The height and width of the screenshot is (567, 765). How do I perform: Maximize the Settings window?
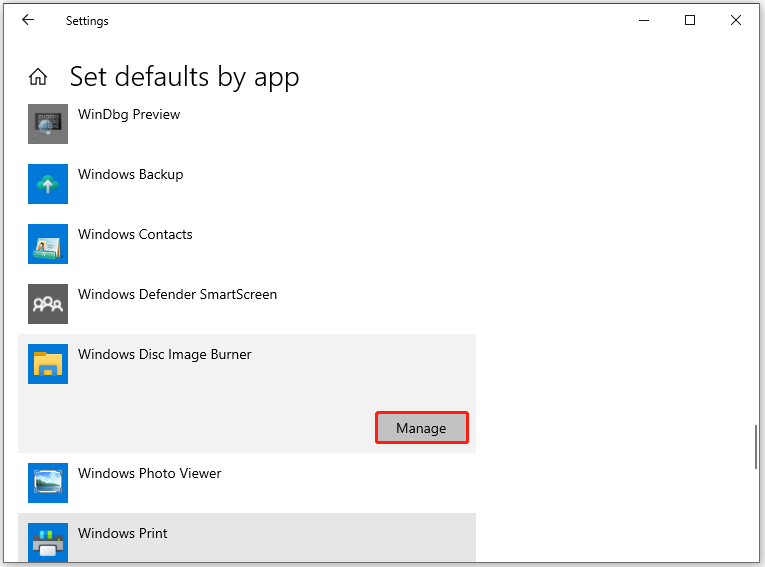coord(690,20)
